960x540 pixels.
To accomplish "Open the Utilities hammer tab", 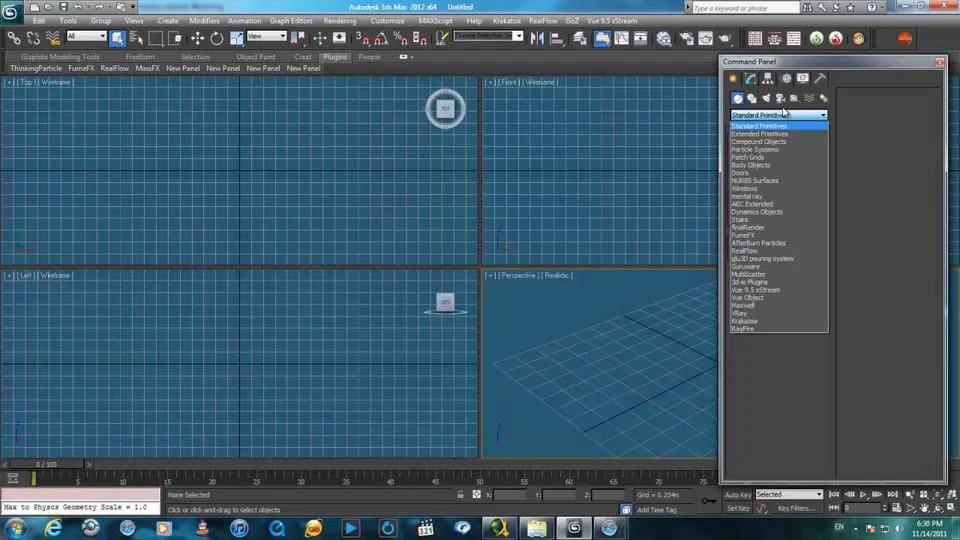I will [x=820, y=78].
